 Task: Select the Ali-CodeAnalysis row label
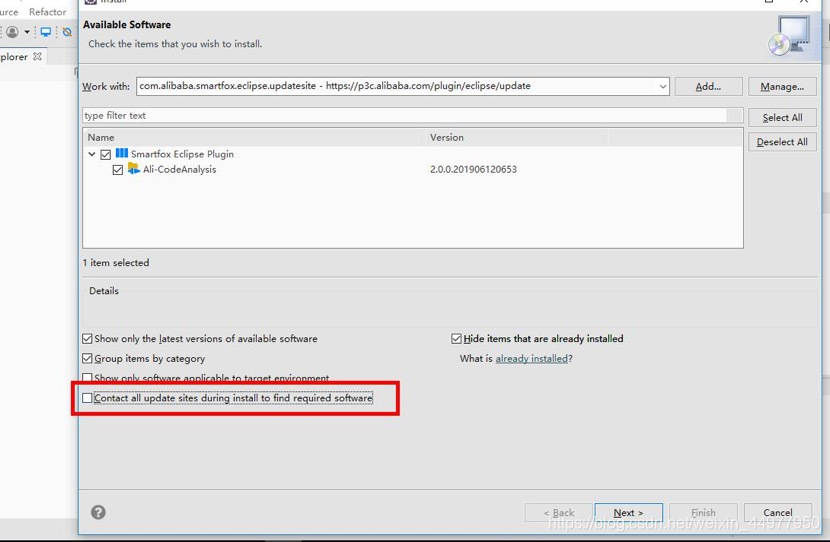tap(179, 169)
